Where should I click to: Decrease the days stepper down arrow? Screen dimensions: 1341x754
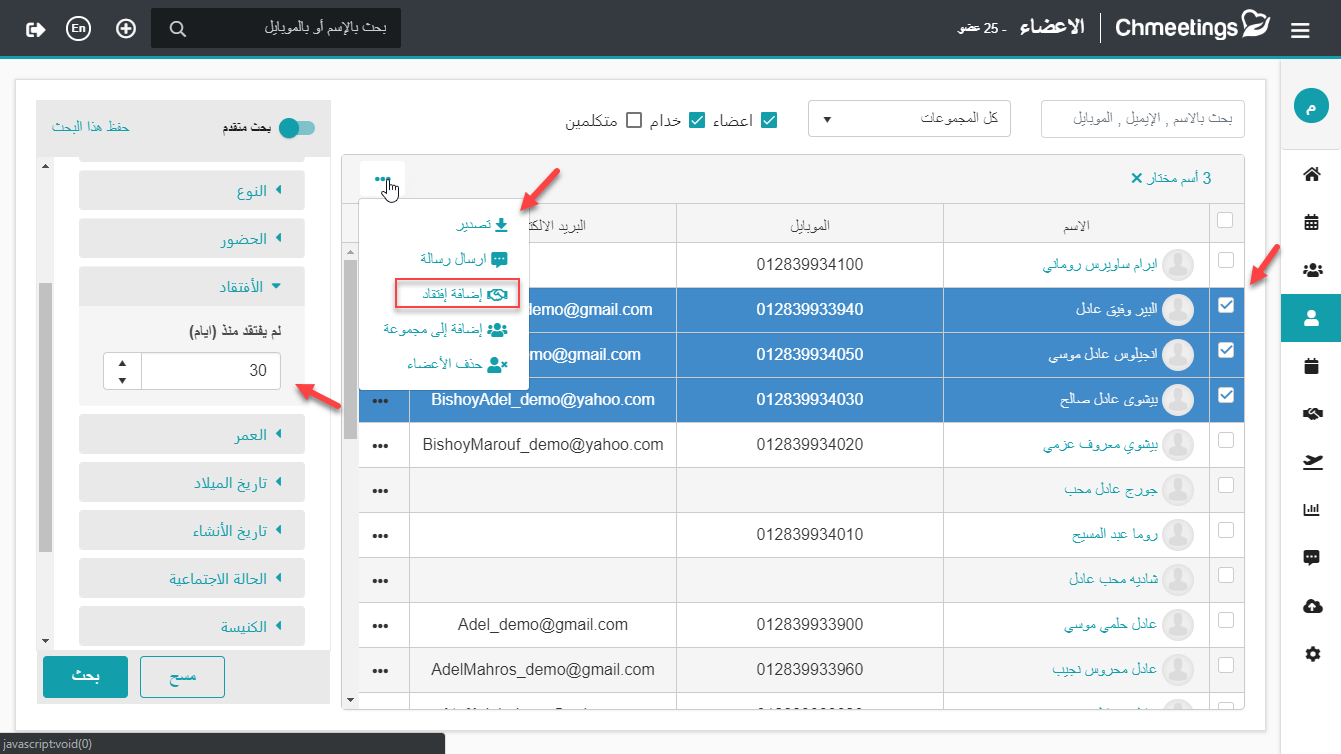[122, 380]
